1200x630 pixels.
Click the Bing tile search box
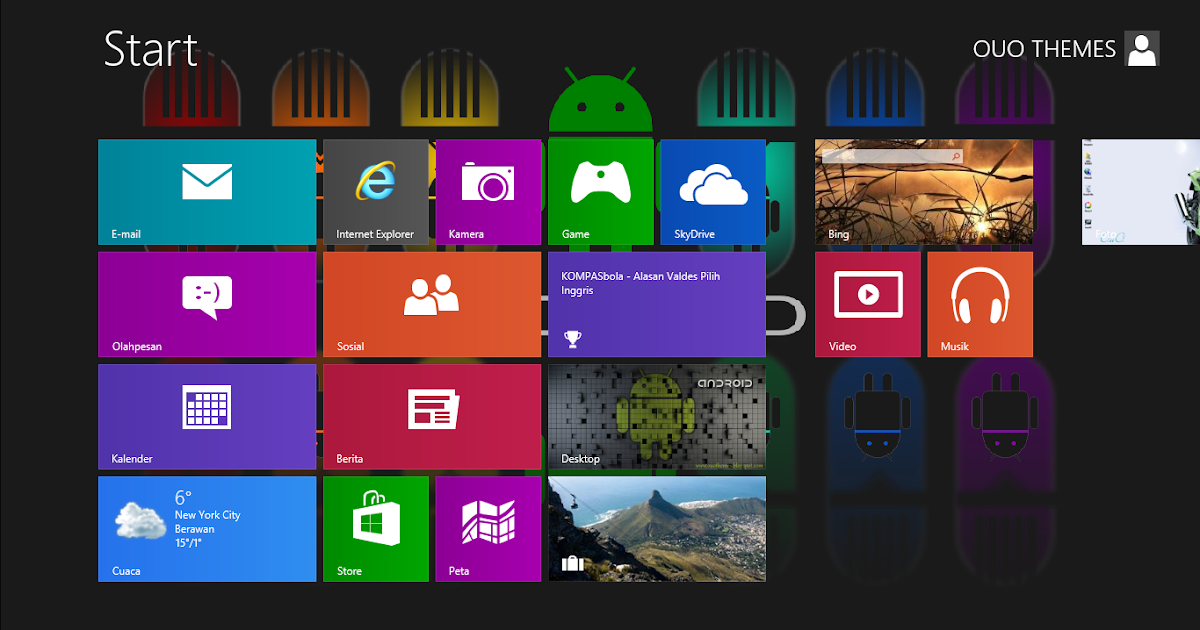(892, 157)
